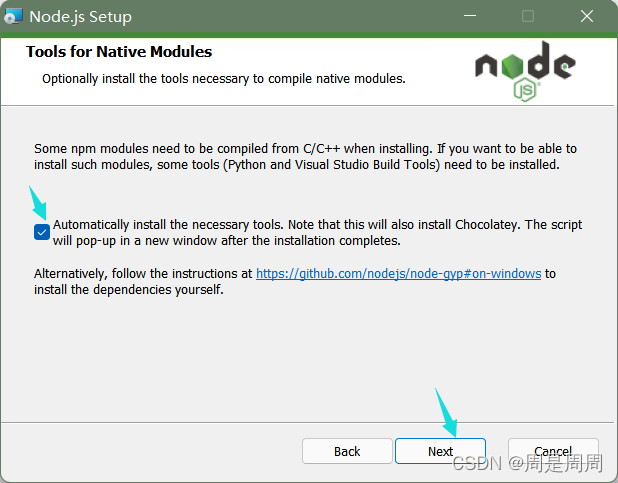Open the node-gyp on-windows GitHub link
This screenshot has width=618, height=483.
[398, 274]
